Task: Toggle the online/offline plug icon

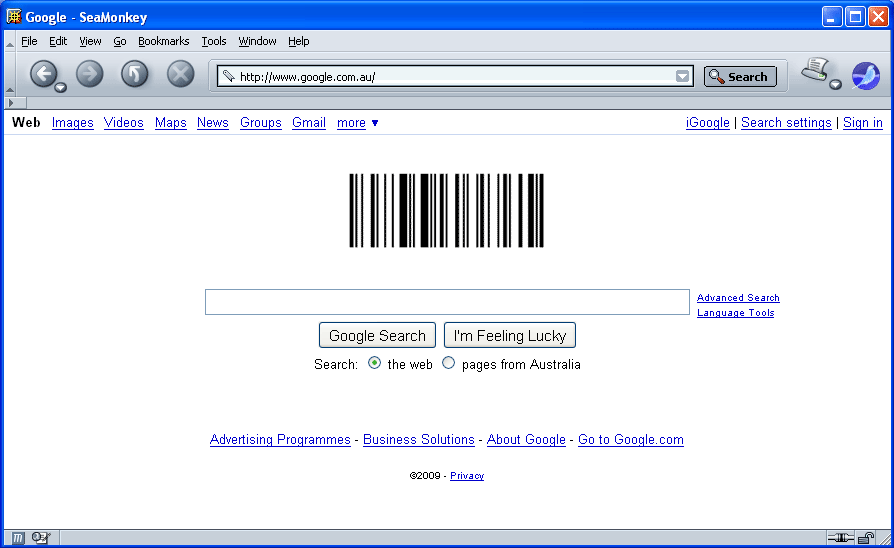Action: (x=840, y=538)
